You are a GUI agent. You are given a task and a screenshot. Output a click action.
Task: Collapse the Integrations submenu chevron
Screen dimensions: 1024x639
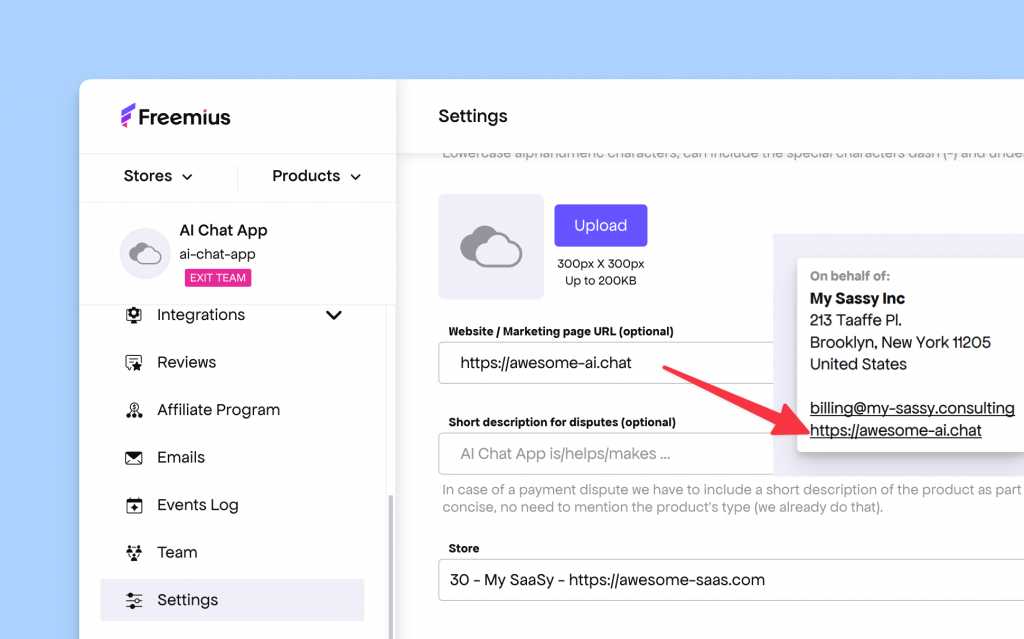pyautogui.click(x=334, y=315)
